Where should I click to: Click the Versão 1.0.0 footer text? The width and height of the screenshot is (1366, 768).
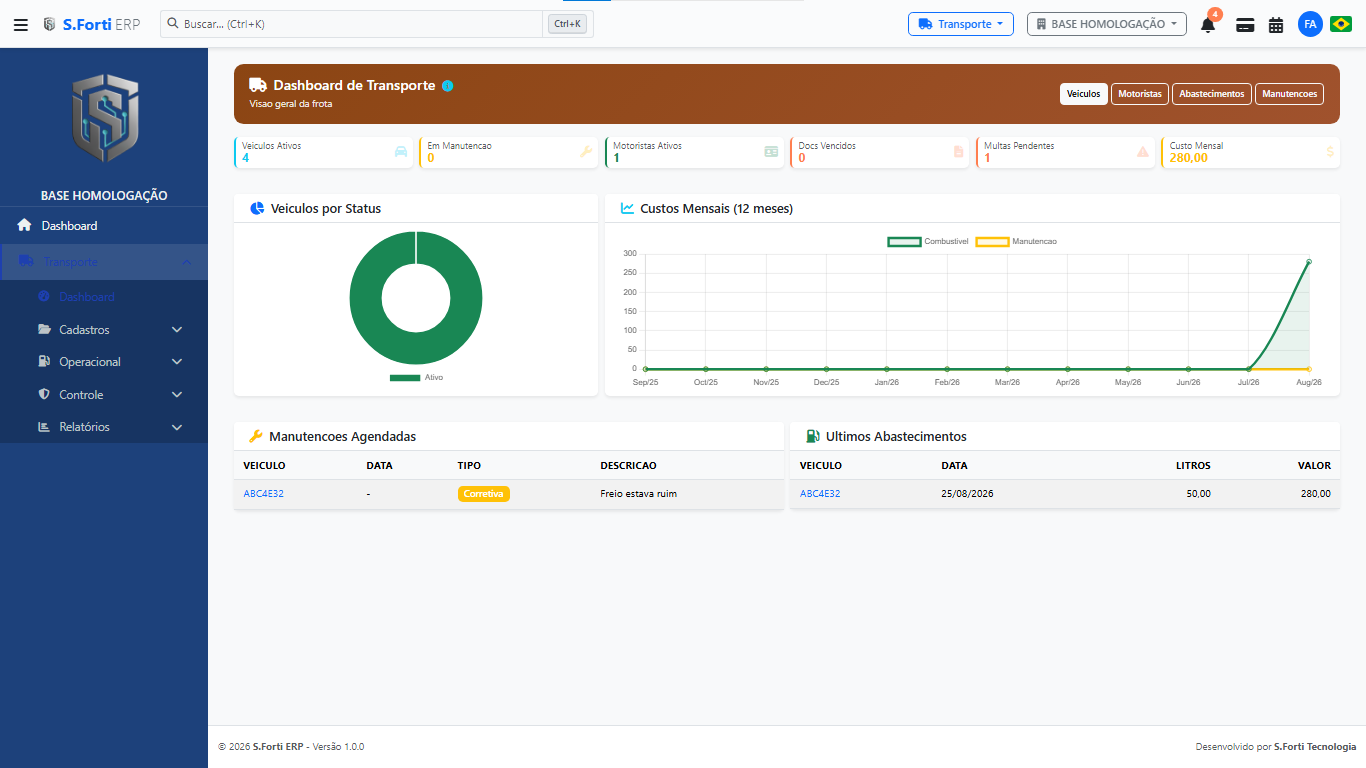[x=338, y=747]
